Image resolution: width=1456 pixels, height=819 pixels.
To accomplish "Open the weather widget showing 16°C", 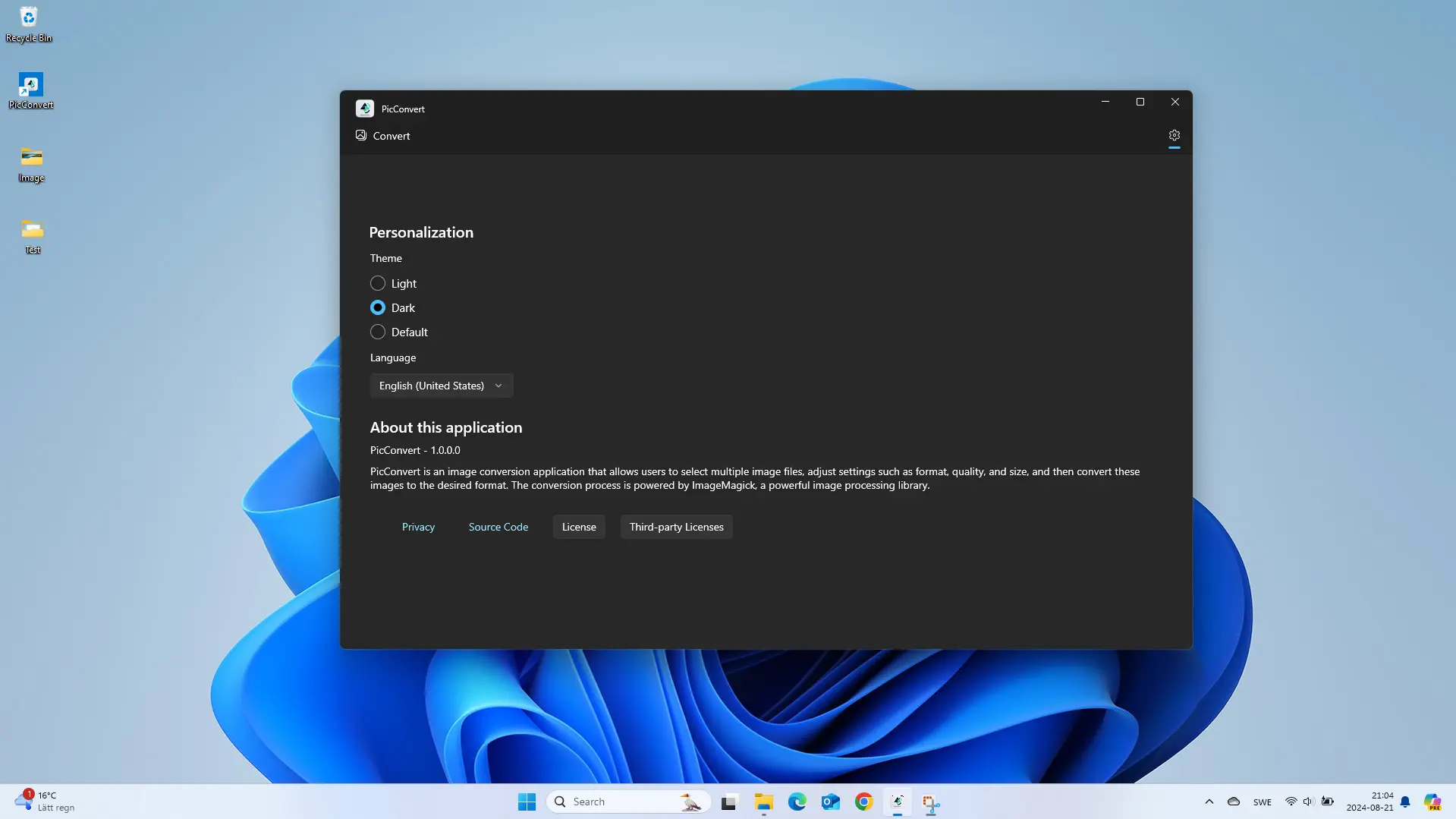I will point(46,802).
